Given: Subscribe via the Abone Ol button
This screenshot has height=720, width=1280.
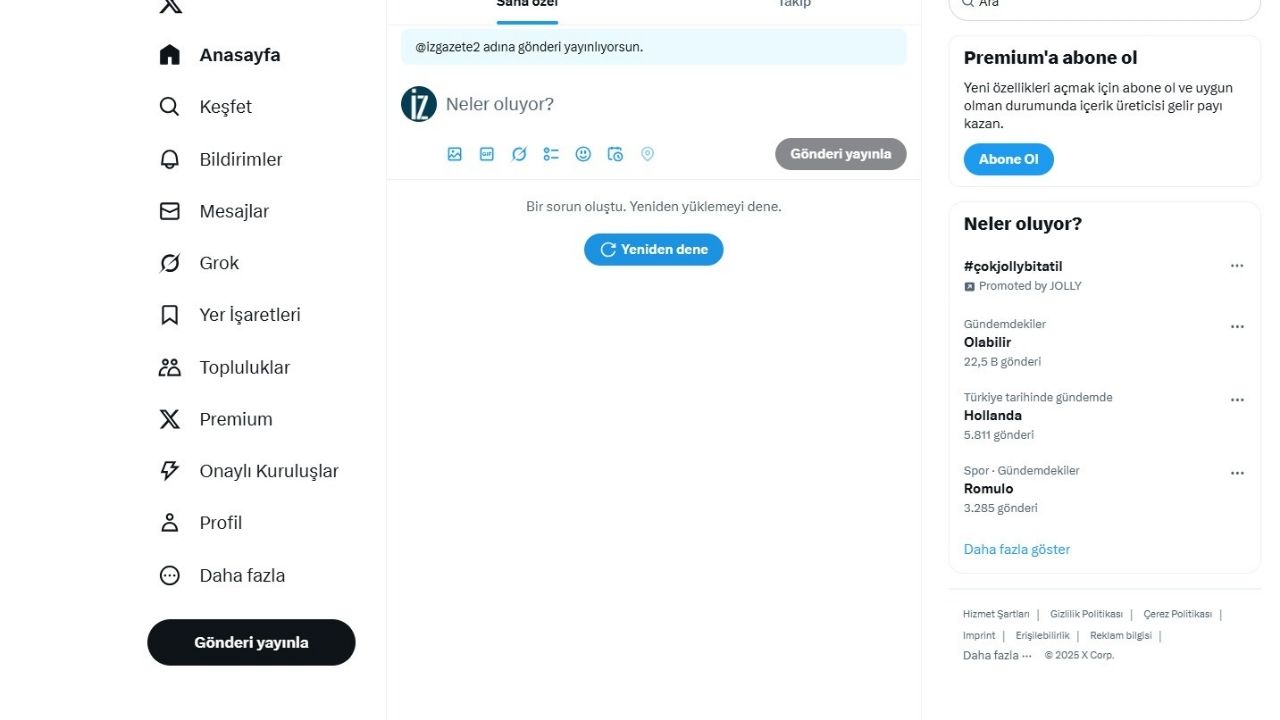Looking at the screenshot, I should [x=1008, y=160].
